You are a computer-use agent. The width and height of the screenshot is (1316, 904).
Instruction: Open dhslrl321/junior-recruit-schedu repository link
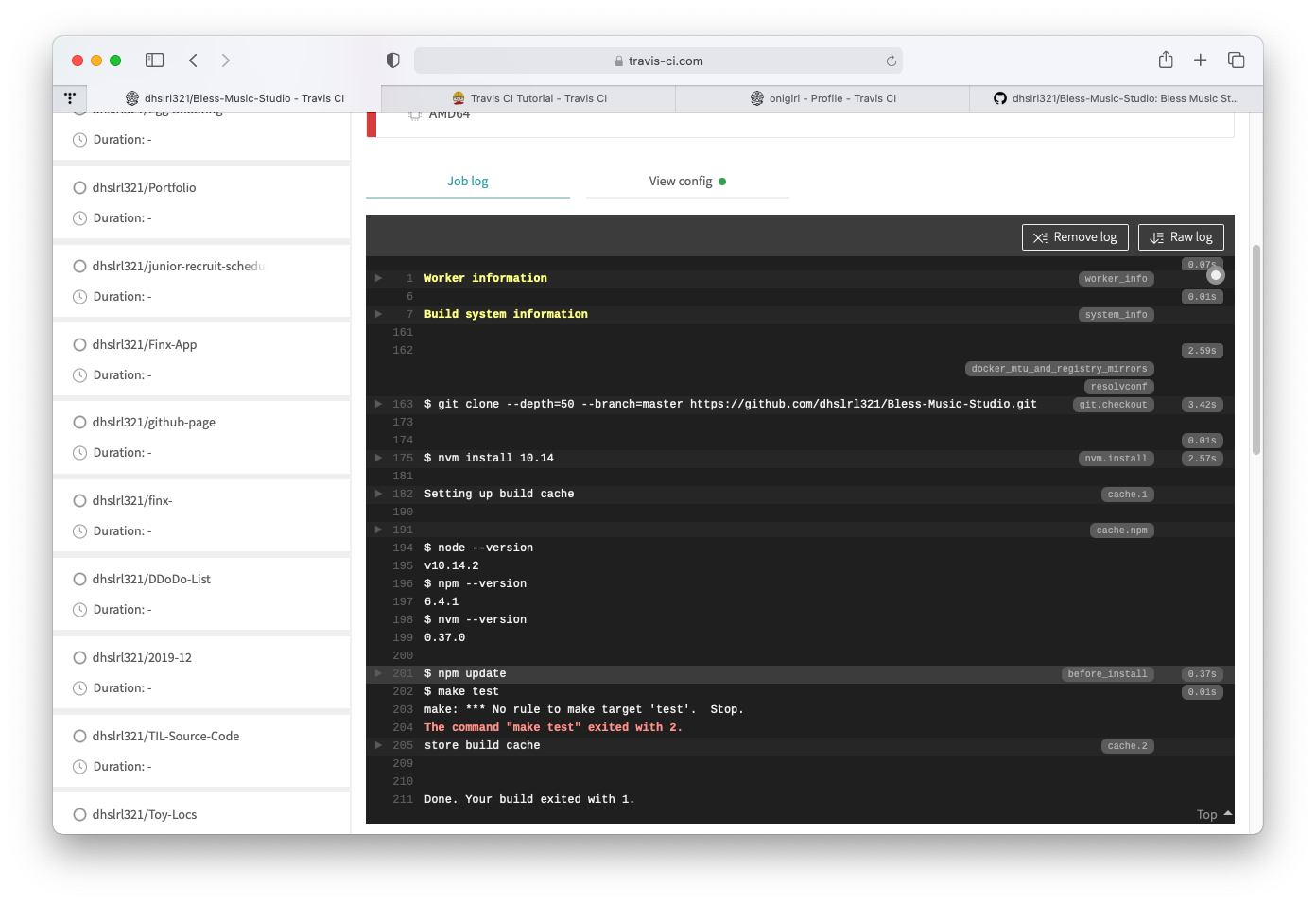pyautogui.click(x=179, y=266)
